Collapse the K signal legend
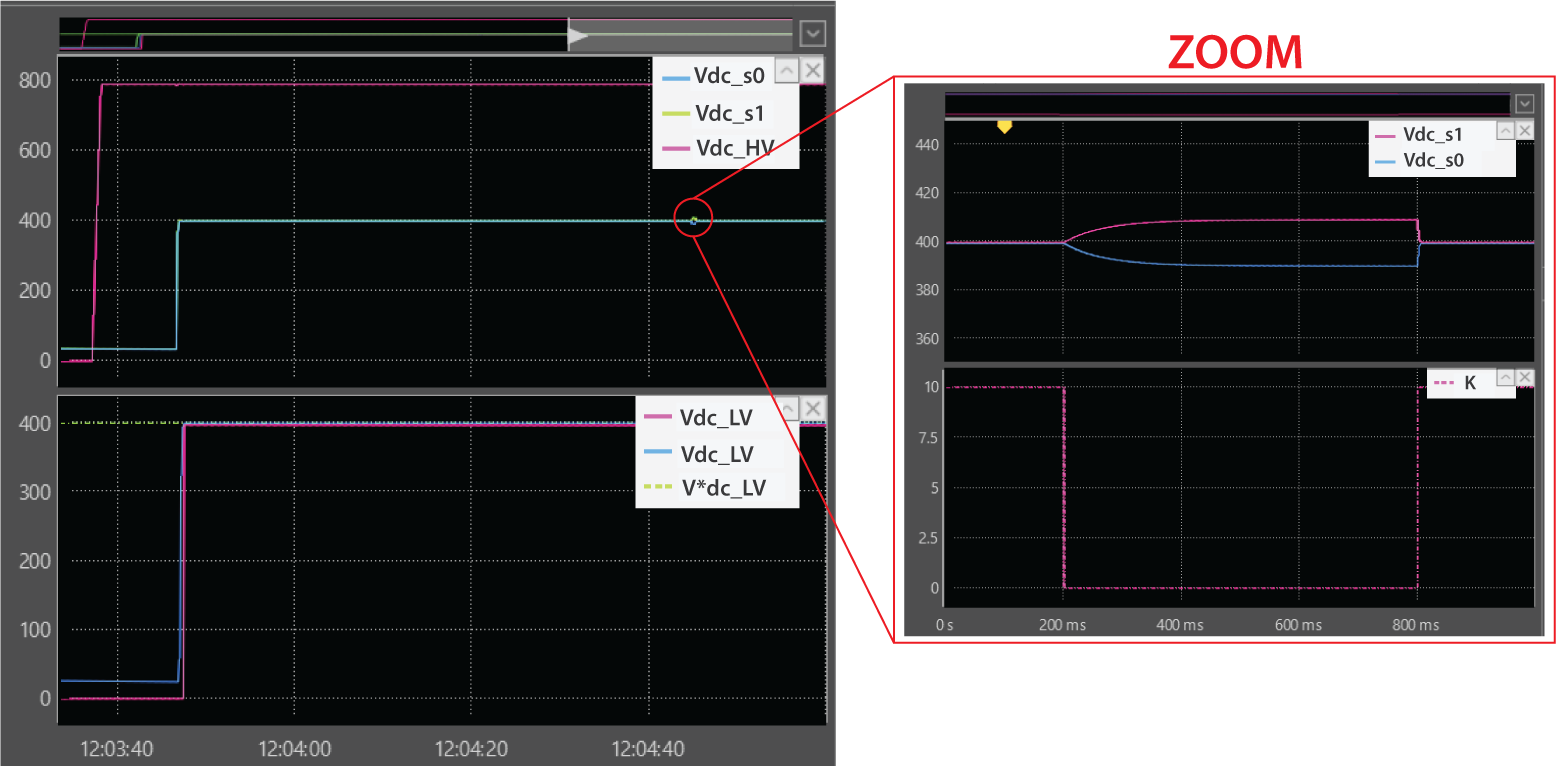Screen dimensions: 1556x767 tap(1503, 376)
